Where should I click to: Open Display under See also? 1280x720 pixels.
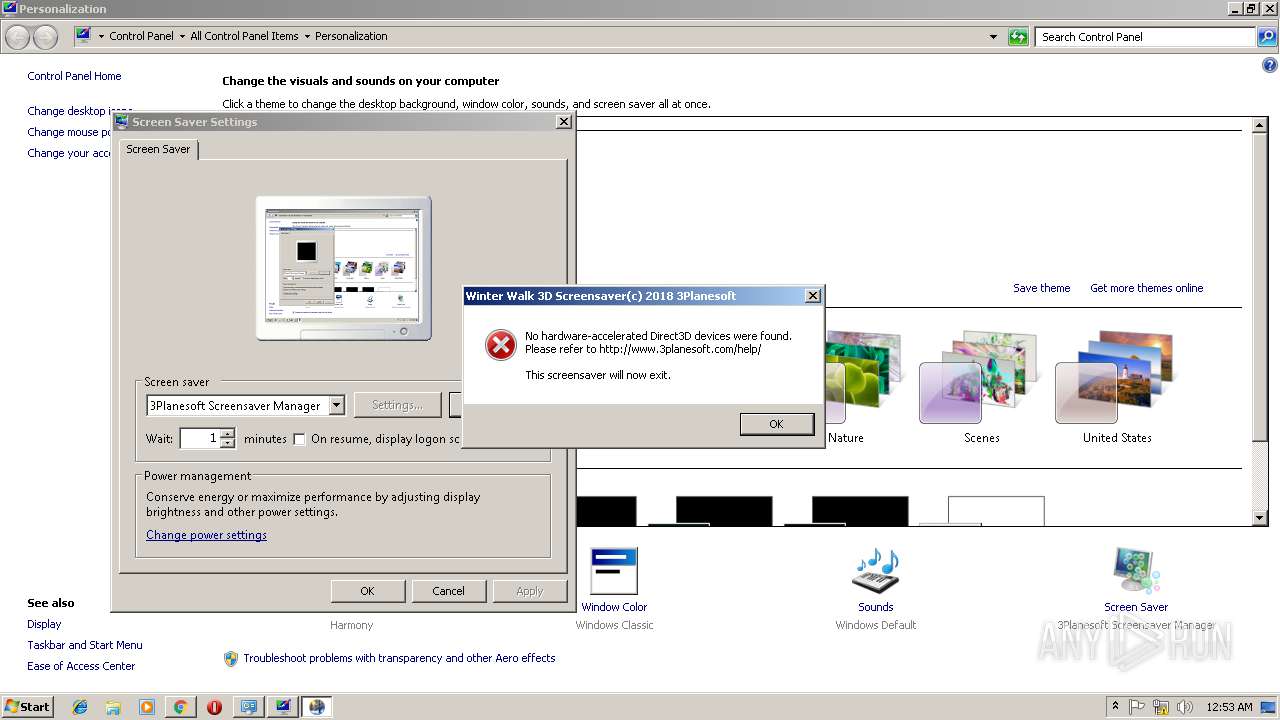[44, 624]
